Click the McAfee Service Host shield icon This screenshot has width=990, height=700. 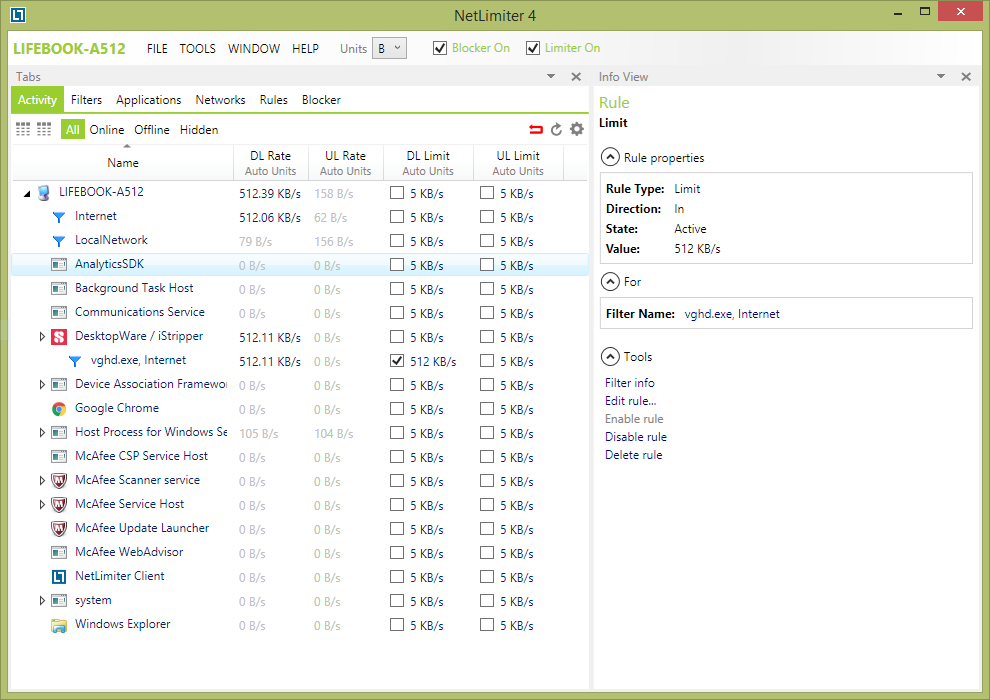point(59,505)
